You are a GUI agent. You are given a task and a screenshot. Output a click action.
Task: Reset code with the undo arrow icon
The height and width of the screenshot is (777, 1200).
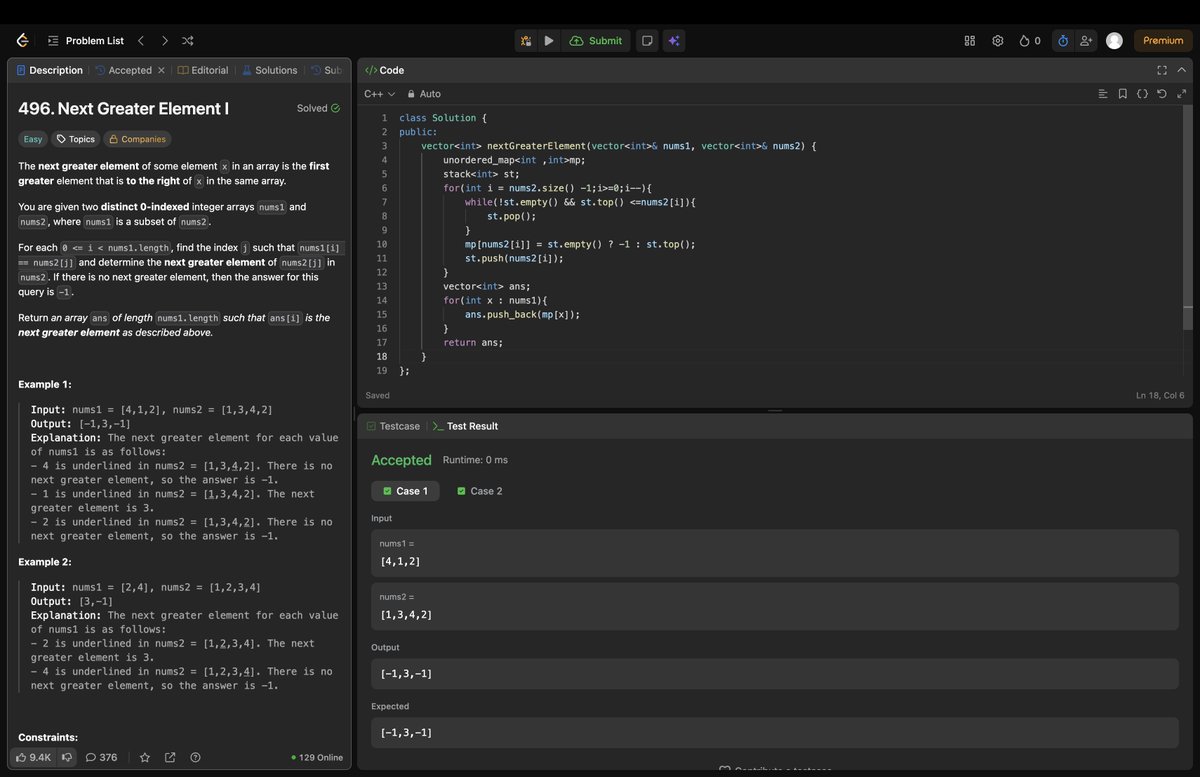[1161, 94]
